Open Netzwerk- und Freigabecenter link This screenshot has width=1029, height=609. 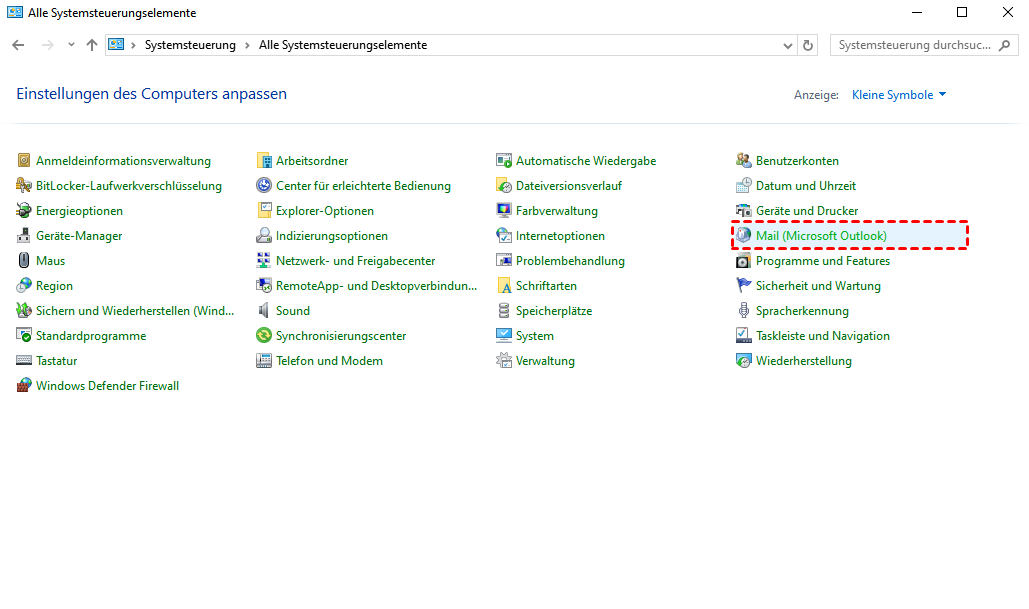click(x=355, y=261)
